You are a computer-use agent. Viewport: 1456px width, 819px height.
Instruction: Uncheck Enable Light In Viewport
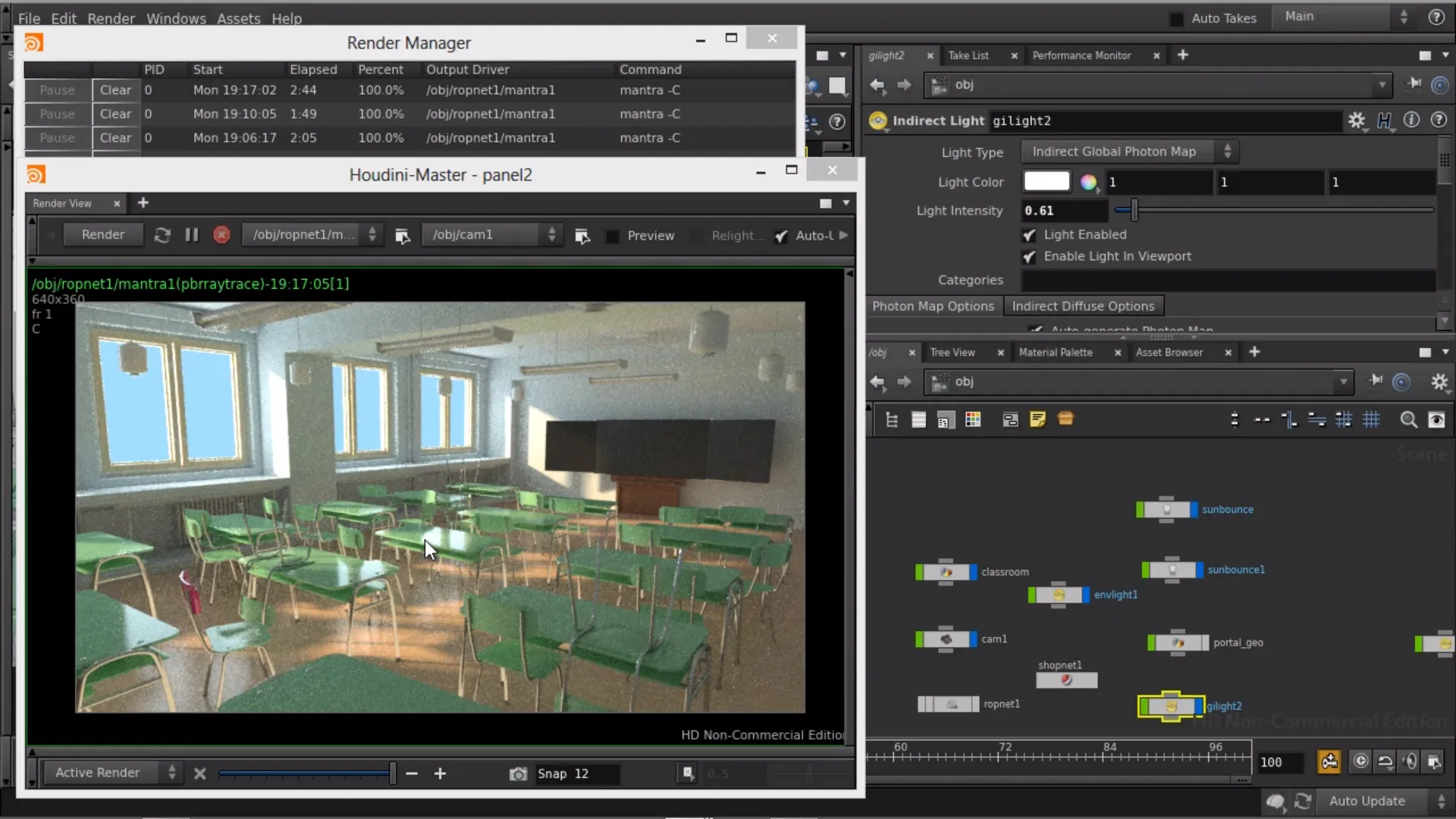pyautogui.click(x=1029, y=257)
